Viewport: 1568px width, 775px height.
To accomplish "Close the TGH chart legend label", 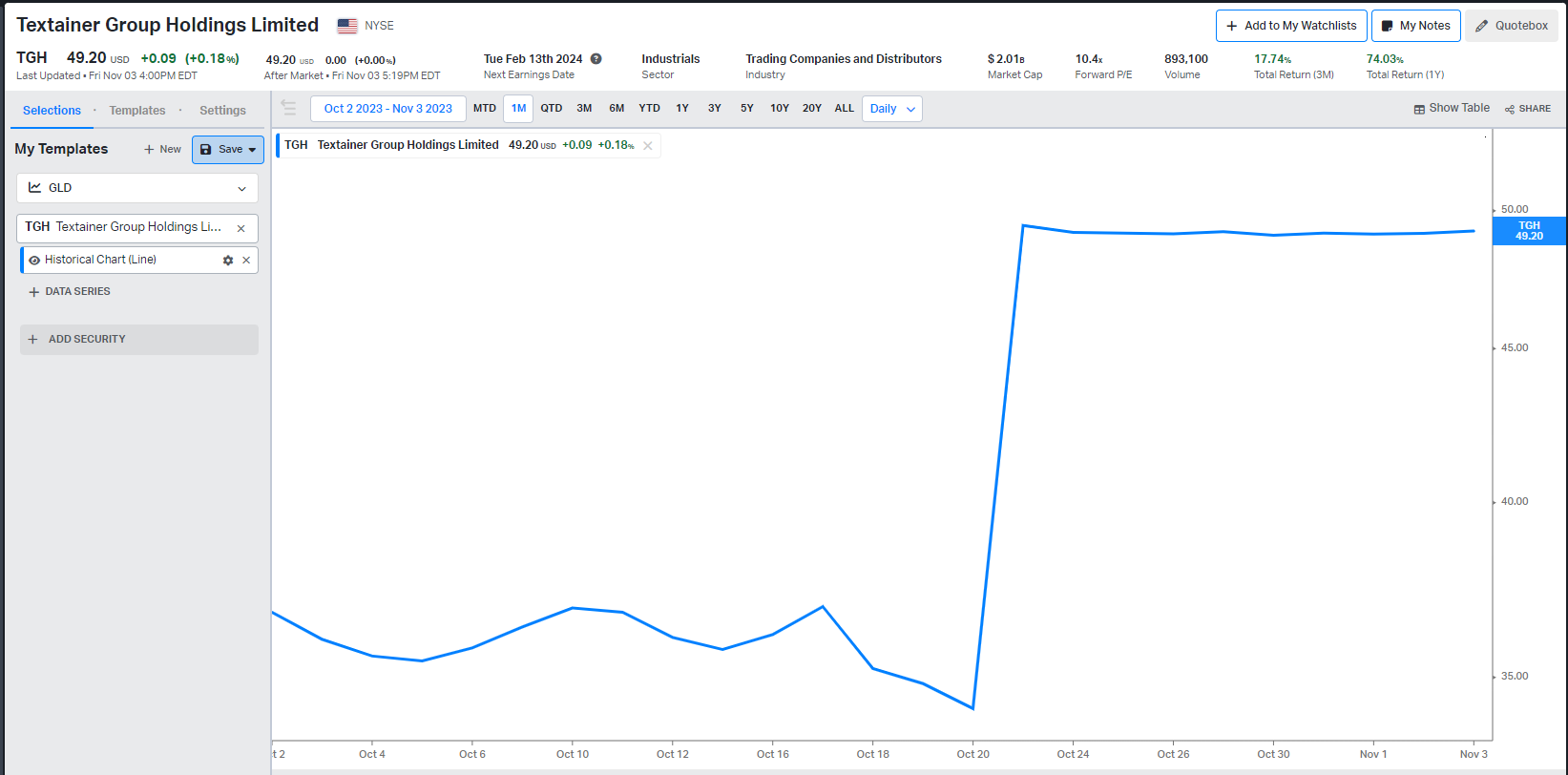I will [x=648, y=145].
